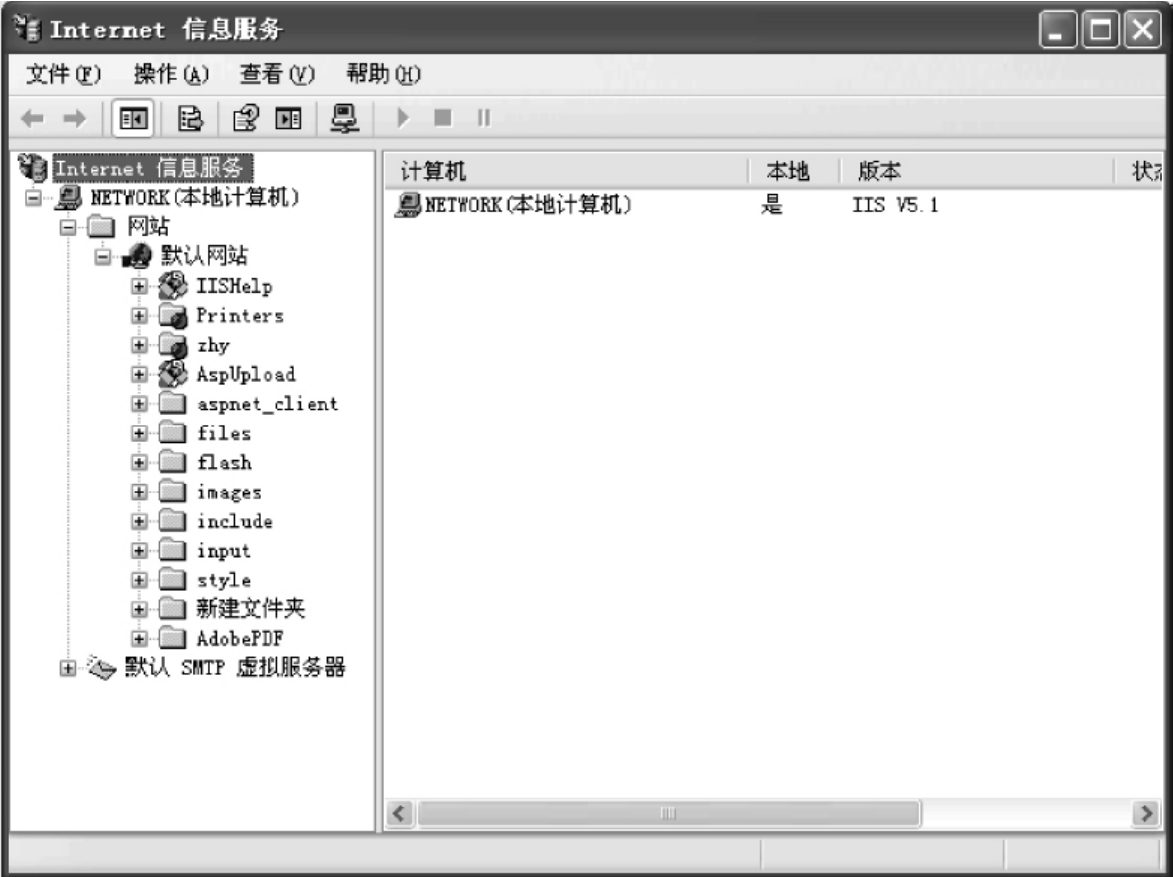Screen dimensions: 1173x877
Task: Expand the style folder node
Action: point(139,580)
